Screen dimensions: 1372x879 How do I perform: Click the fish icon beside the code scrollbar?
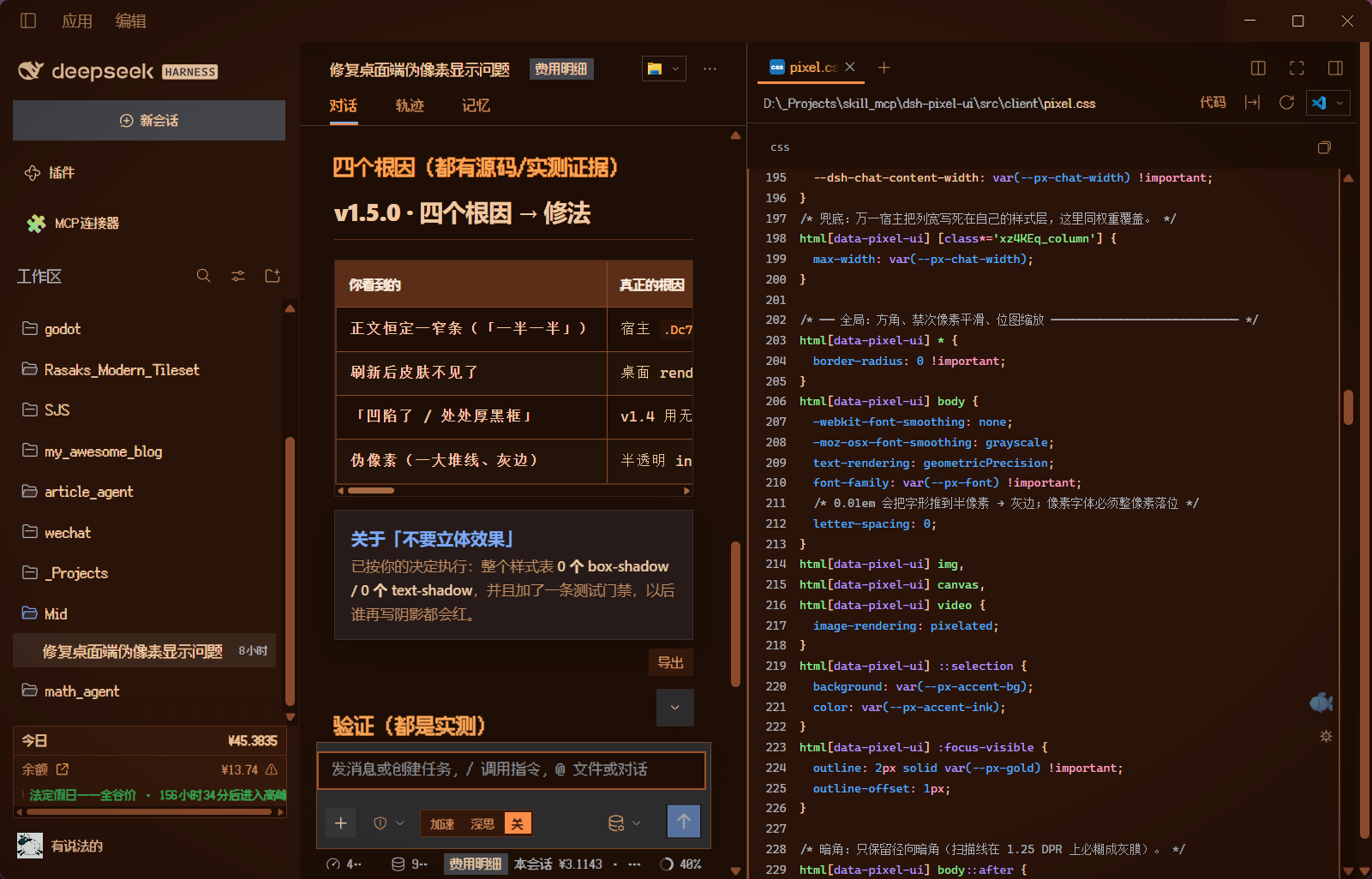[1321, 703]
